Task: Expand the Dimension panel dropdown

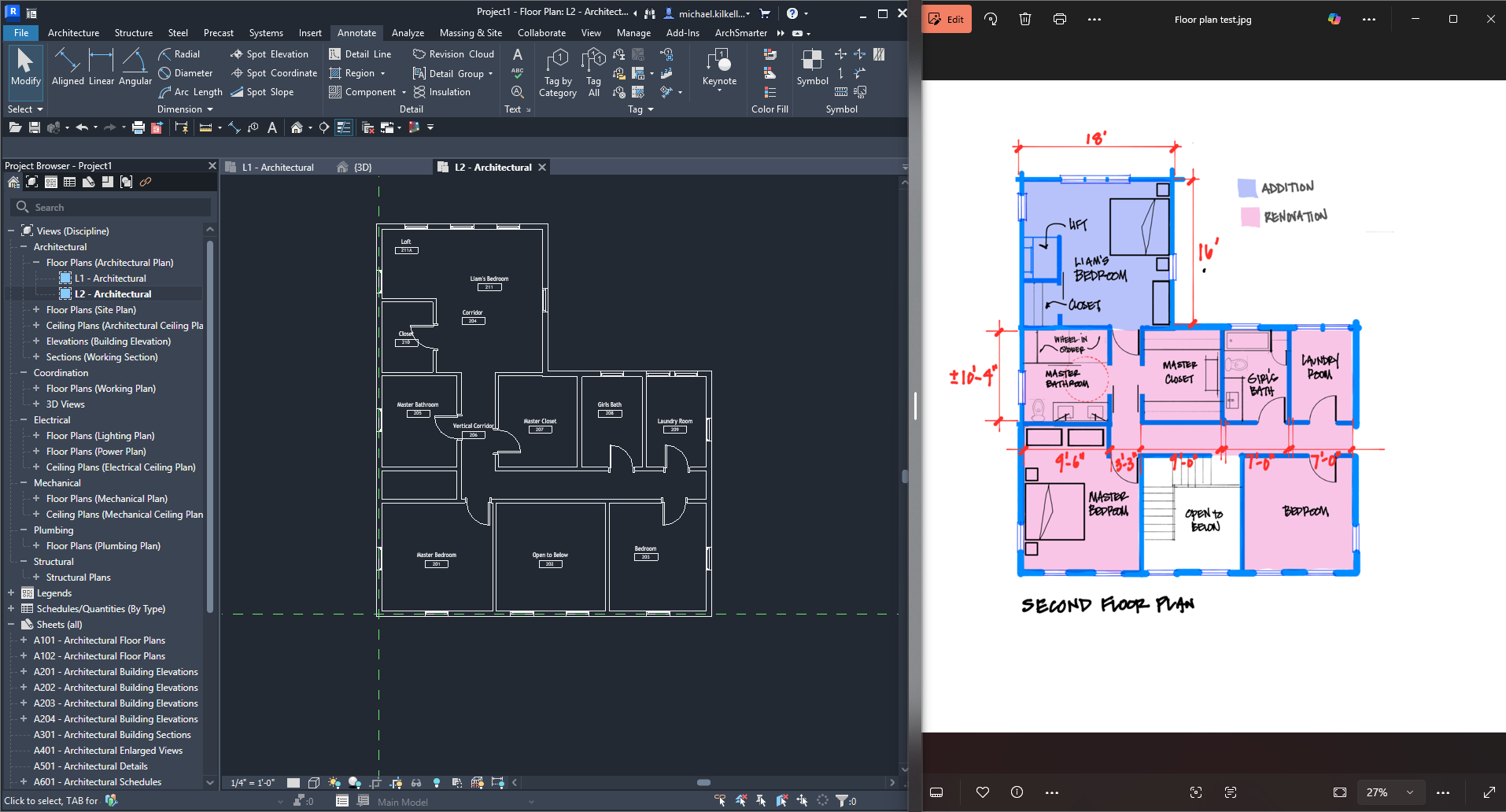Action: 209,109
